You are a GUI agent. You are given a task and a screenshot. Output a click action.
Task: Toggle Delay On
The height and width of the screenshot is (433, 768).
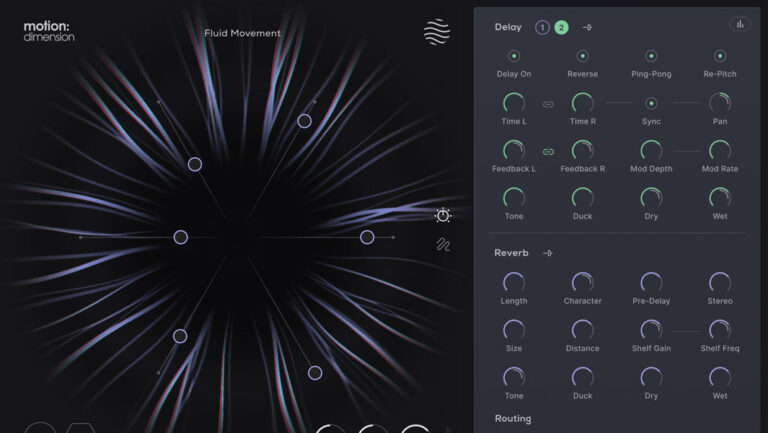(x=514, y=56)
